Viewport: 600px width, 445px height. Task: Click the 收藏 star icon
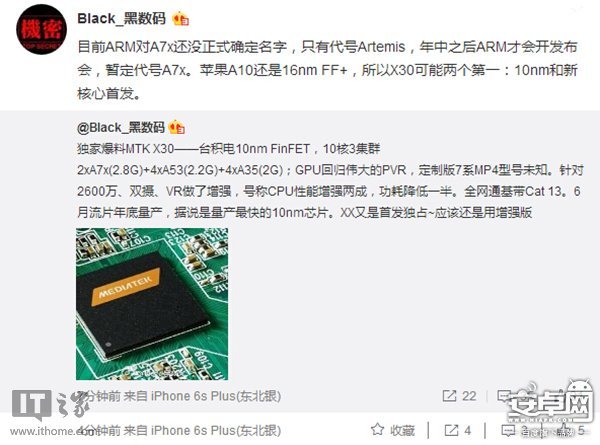click(378, 430)
